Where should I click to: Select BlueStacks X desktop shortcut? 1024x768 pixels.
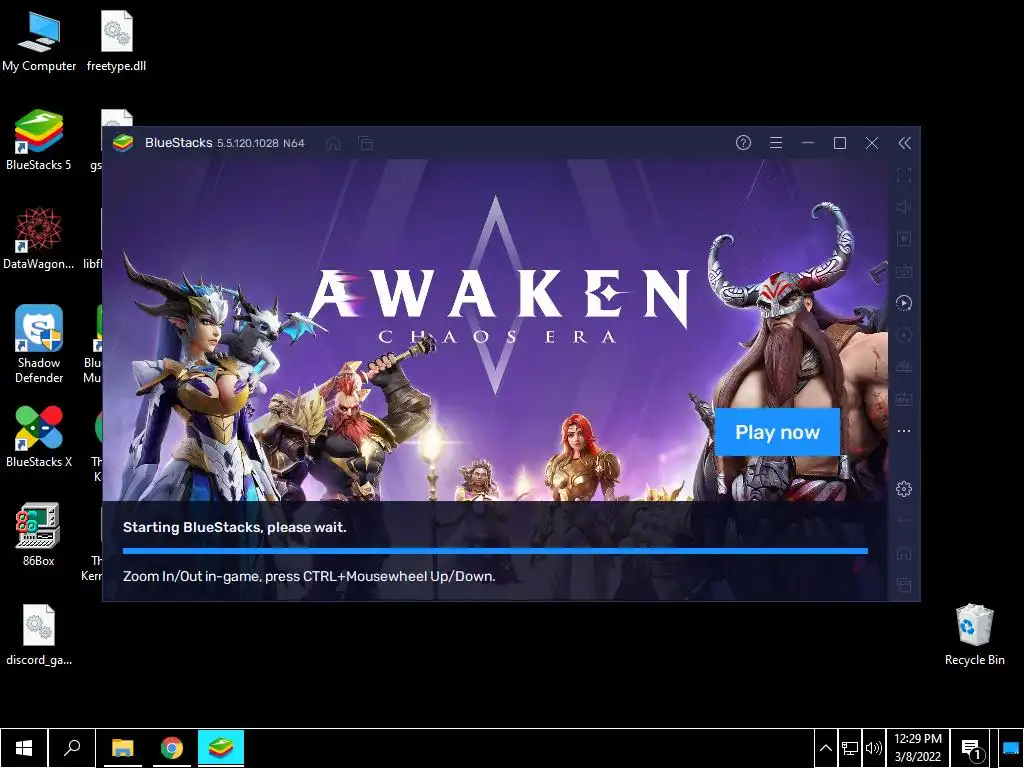(39, 437)
